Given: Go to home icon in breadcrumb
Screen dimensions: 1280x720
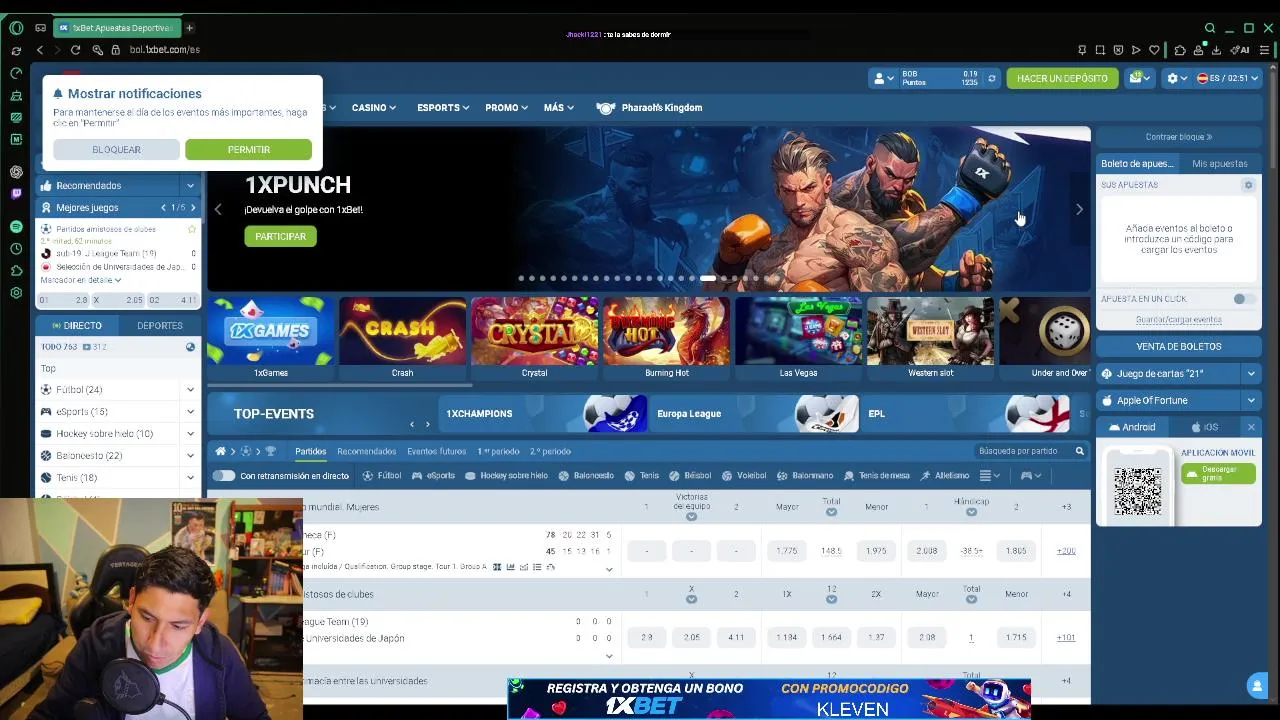Looking at the screenshot, I should click(220, 451).
